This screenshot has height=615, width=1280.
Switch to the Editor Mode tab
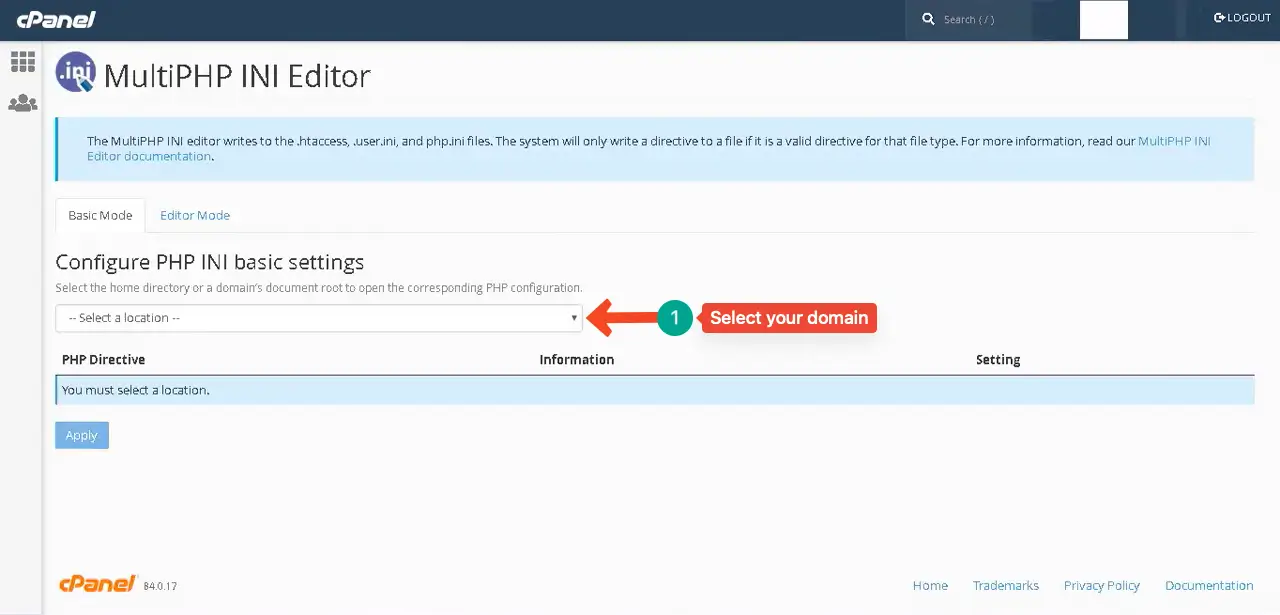195,215
